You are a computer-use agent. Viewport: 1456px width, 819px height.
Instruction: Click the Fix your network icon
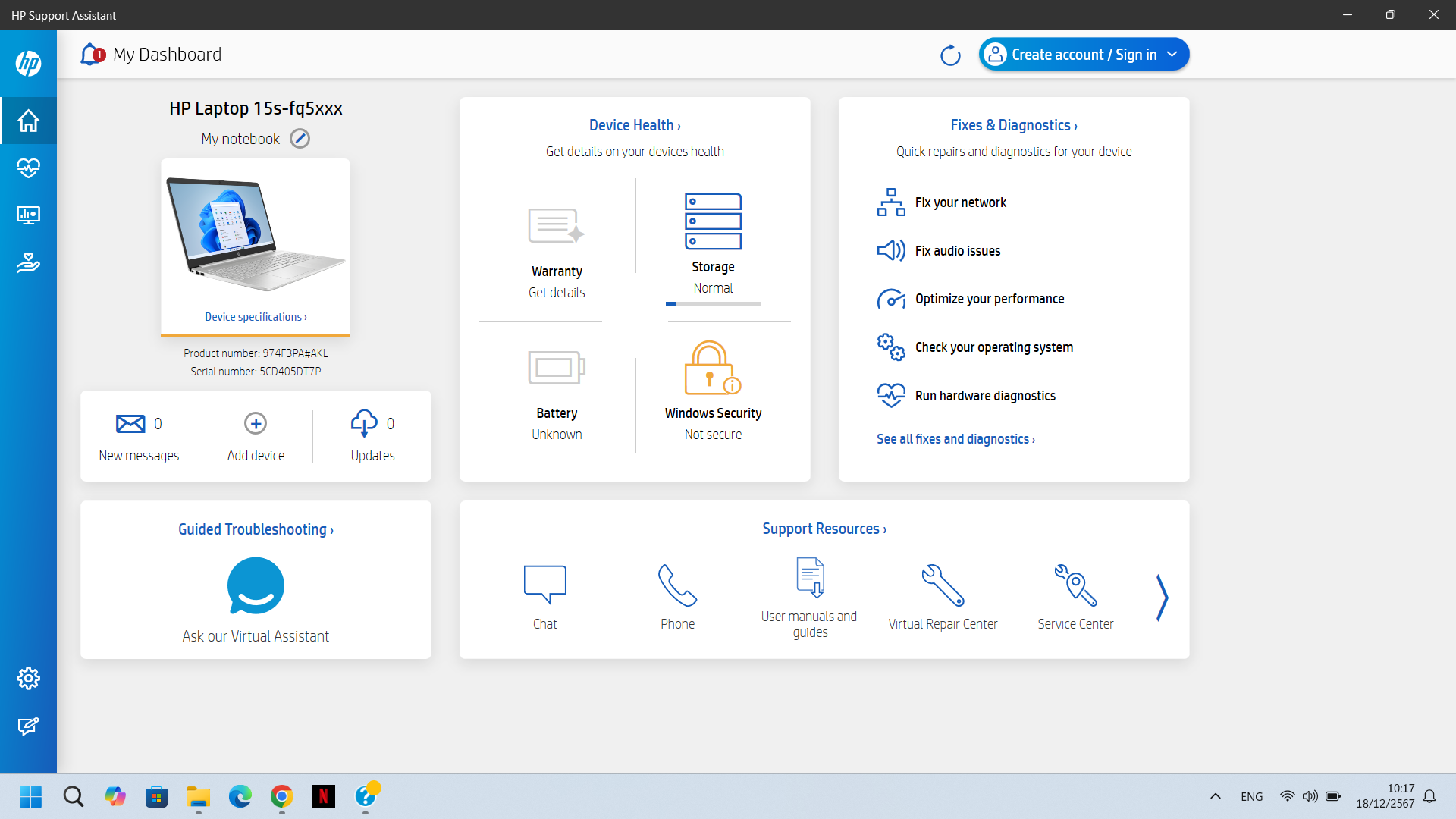coord(891,202)
